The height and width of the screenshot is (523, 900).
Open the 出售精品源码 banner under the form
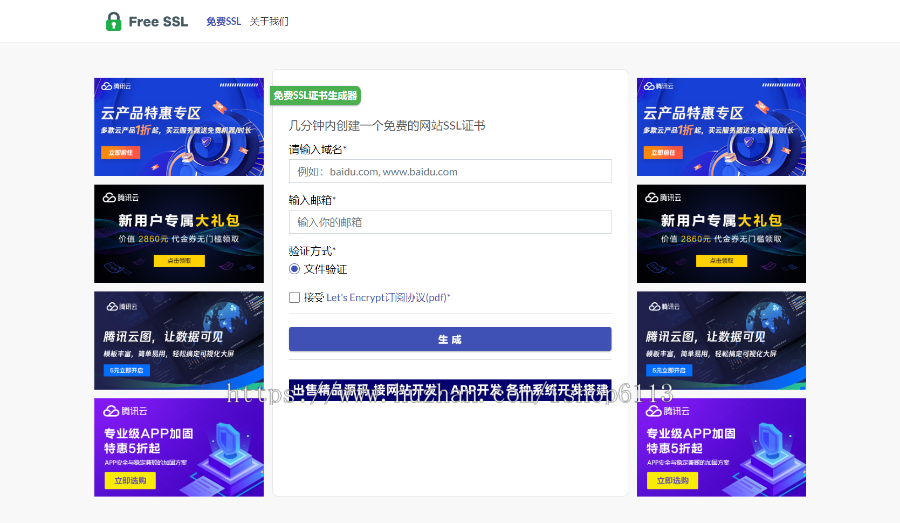(450, 390)
